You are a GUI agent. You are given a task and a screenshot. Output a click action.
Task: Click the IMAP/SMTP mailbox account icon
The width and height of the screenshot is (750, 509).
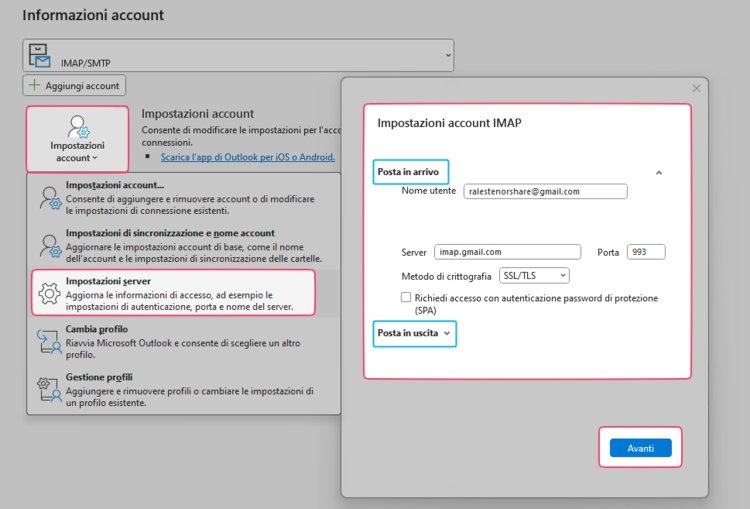pos(39,55)
